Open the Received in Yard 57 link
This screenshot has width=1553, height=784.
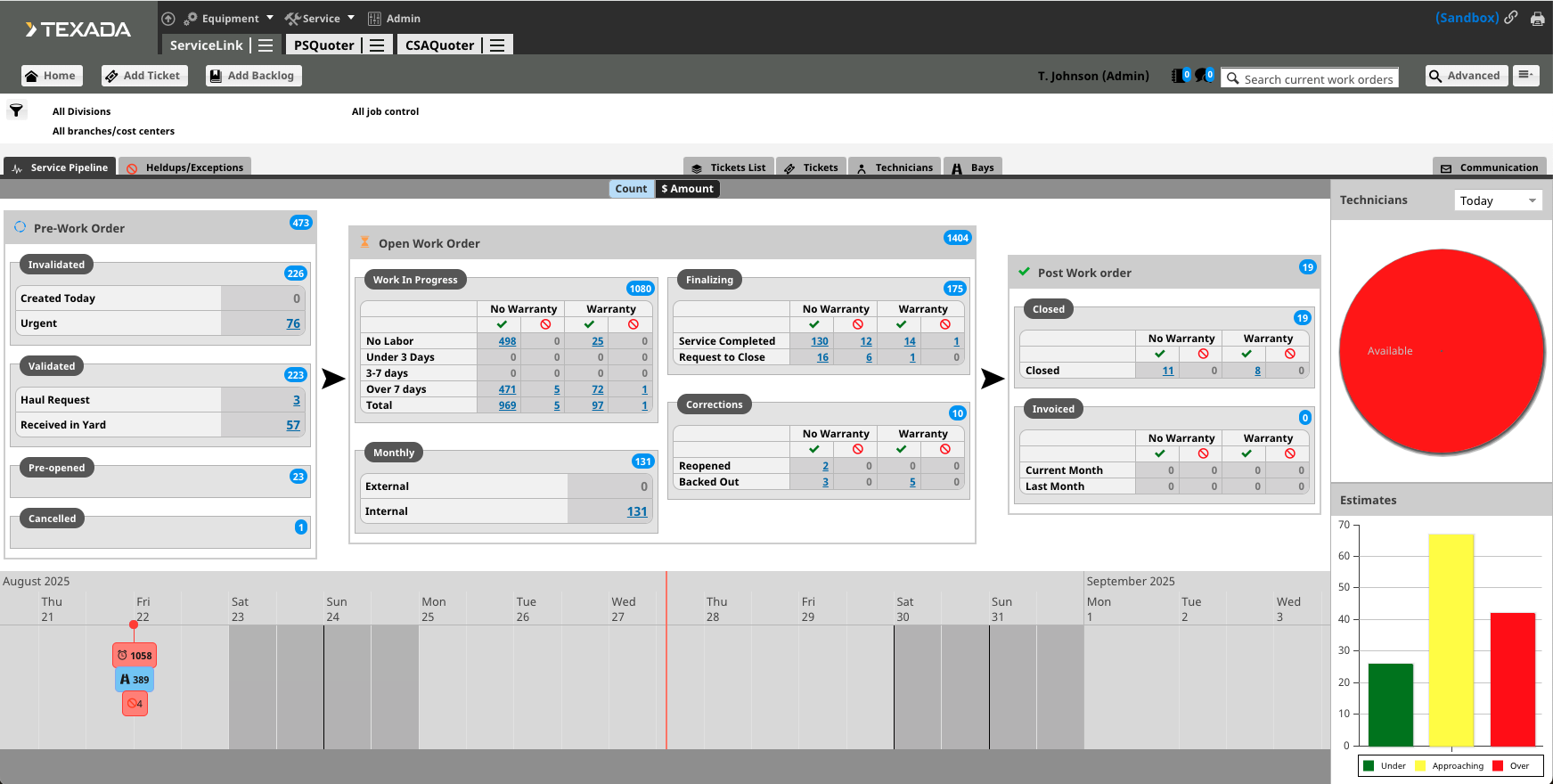point(293,425)
